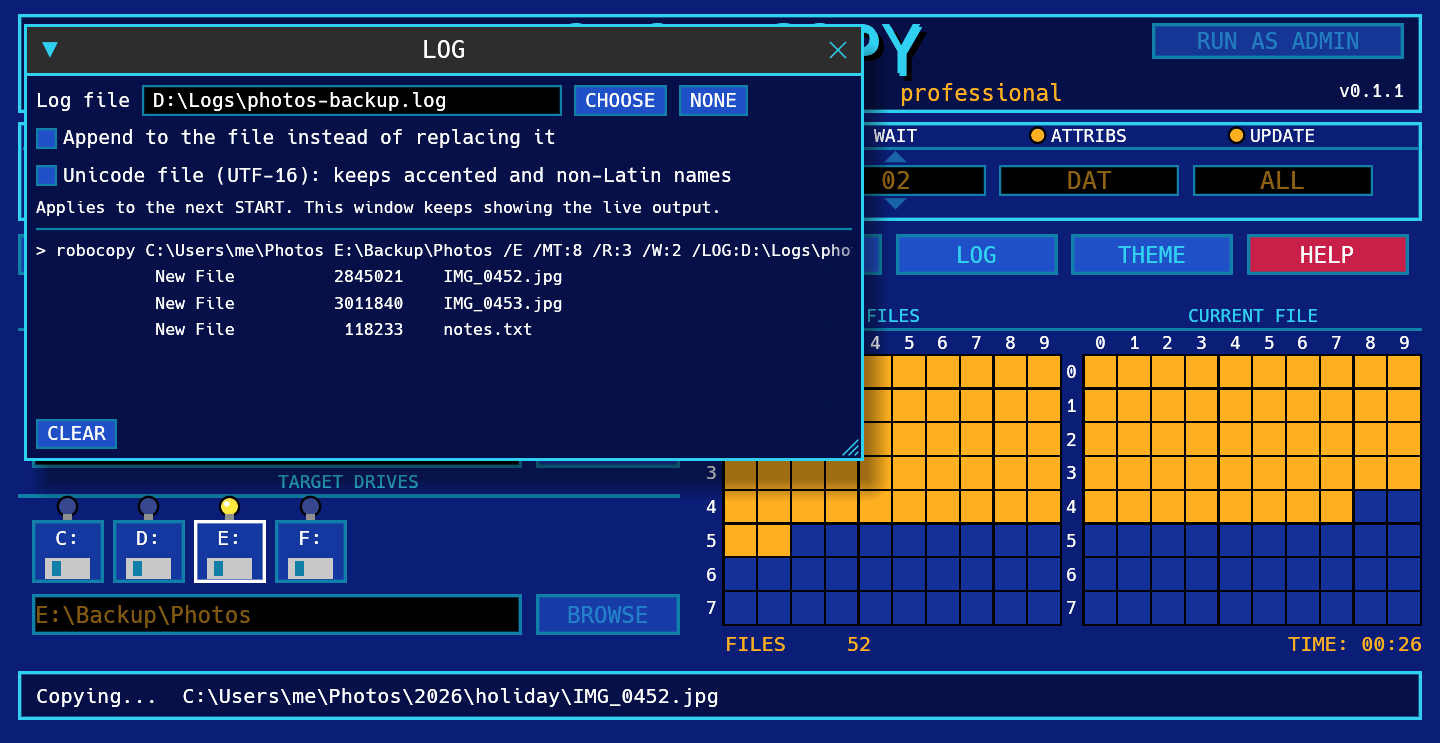Open the red HELP button
The image size is (1440, 743).
tap(1327, 255)
